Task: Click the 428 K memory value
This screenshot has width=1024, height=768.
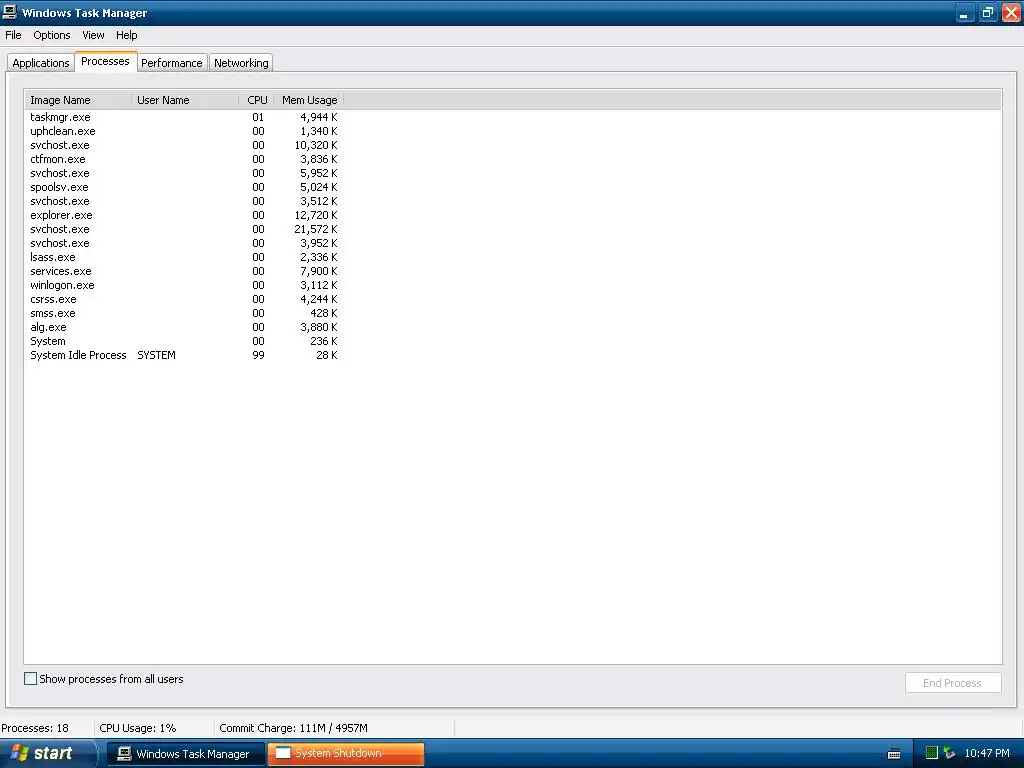Action: (x=323, y=313)
